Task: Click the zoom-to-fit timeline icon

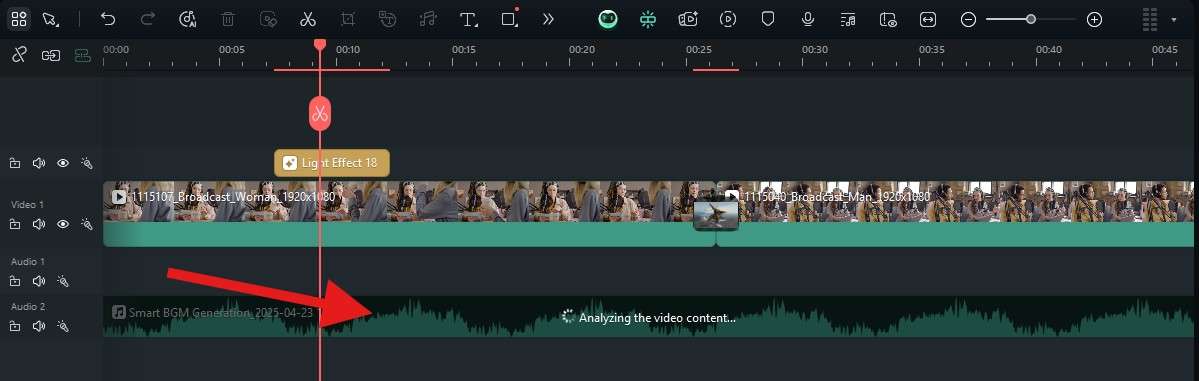Action: pyautogui.click(x=928, y=19)
